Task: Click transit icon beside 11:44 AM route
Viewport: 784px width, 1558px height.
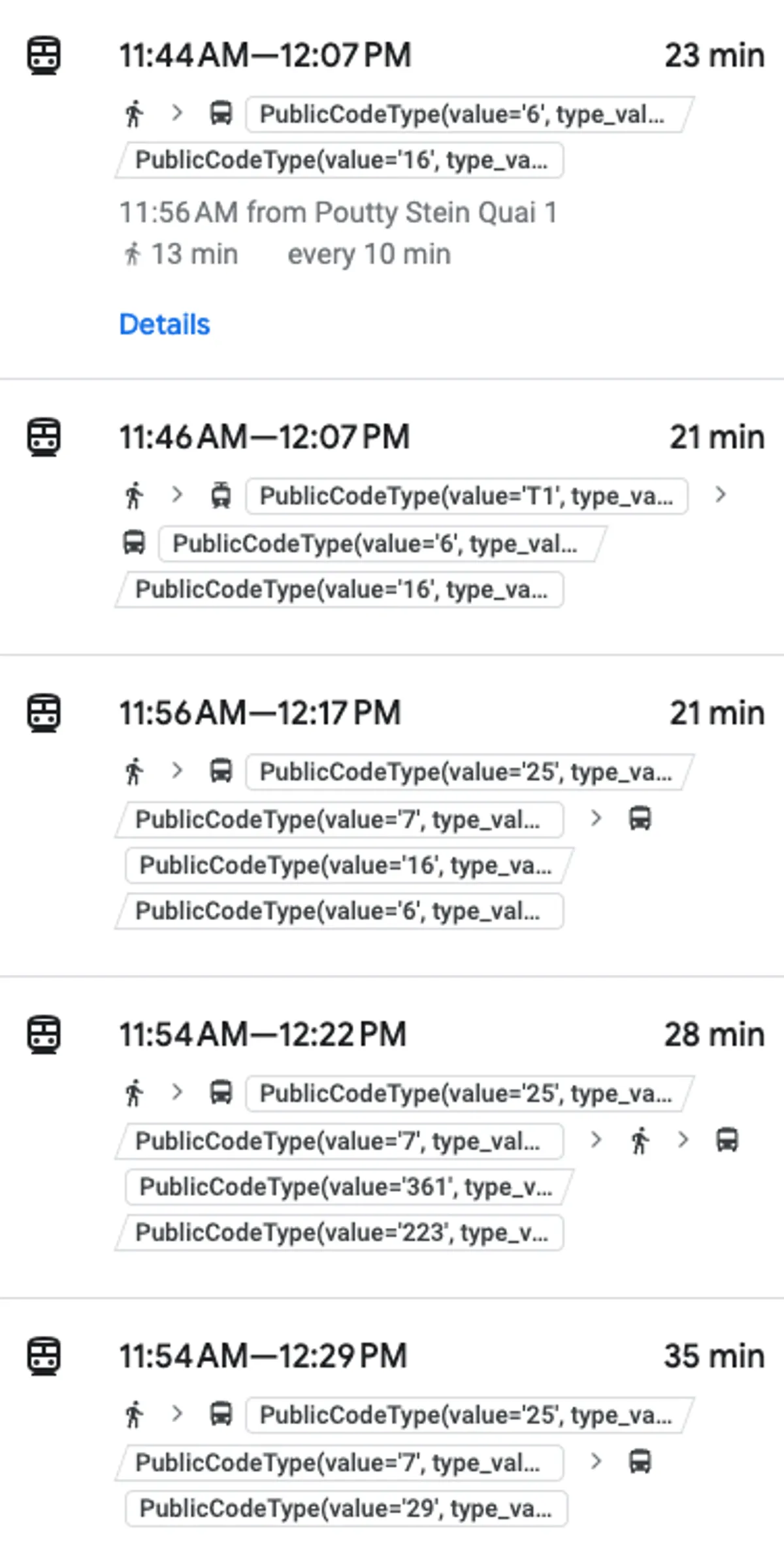Action: tap(44, 56)
